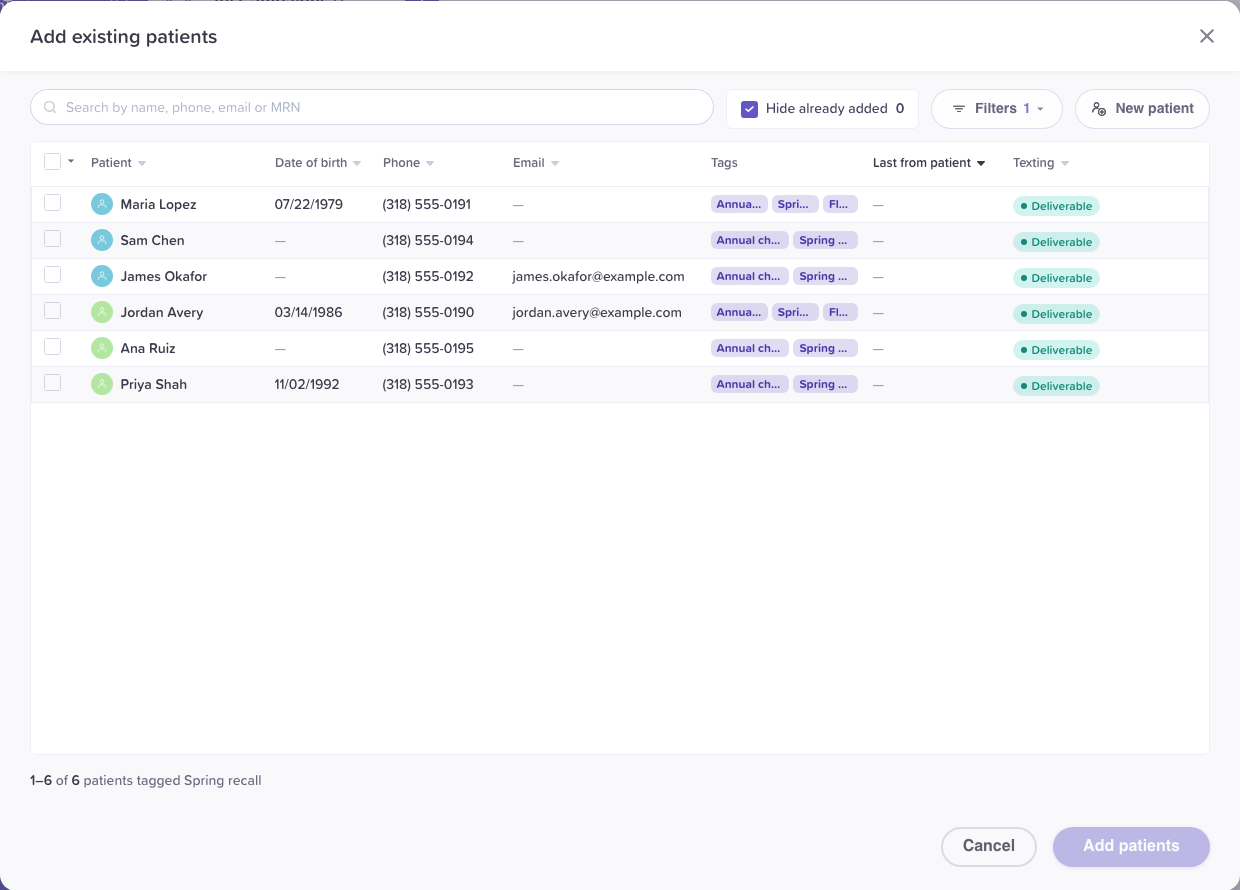The height and width of the screenshot is (890, 1240).
Task: Click Jordan Avery's Annua... tag
Action: click(x=739, y=312)
